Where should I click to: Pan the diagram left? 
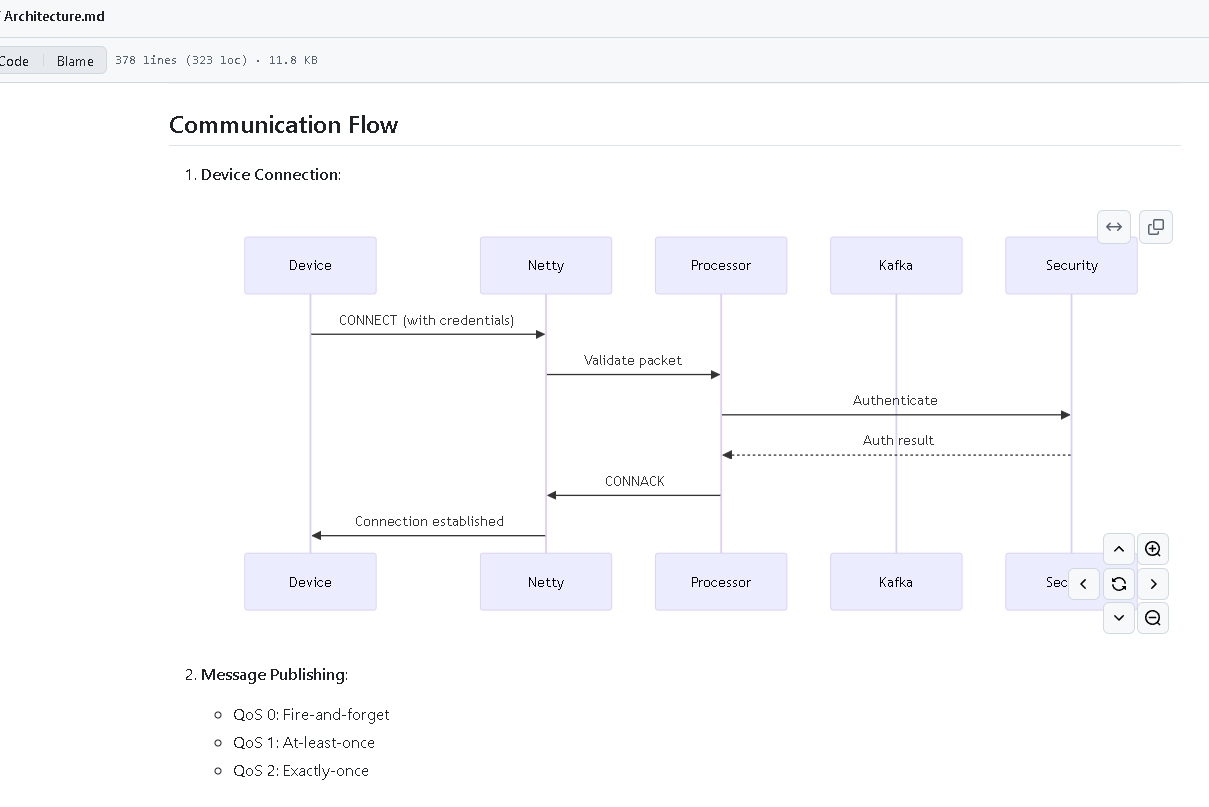click(x=1084, y=584)
